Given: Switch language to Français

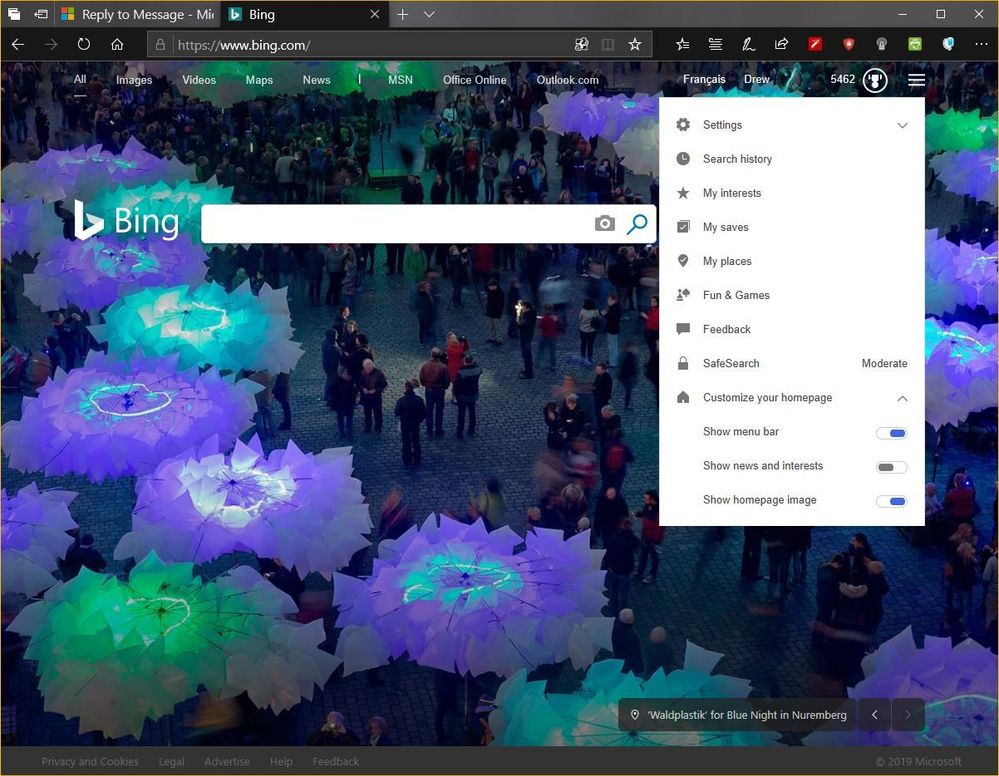Looking at the screenshot, I should pyautogui.click(x=704, y=80).
